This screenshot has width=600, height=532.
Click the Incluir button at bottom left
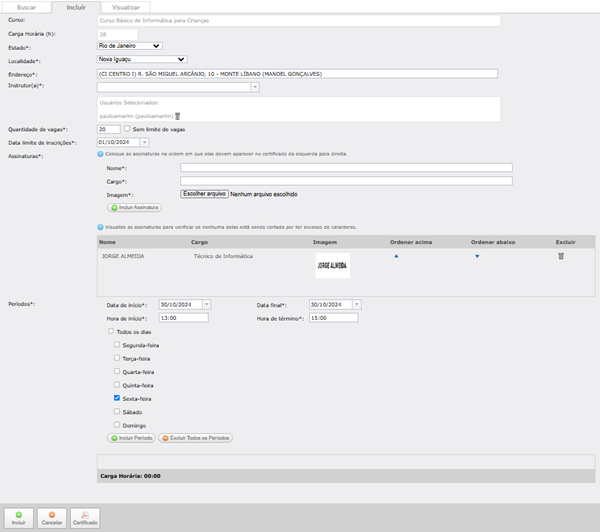point(18,516)
